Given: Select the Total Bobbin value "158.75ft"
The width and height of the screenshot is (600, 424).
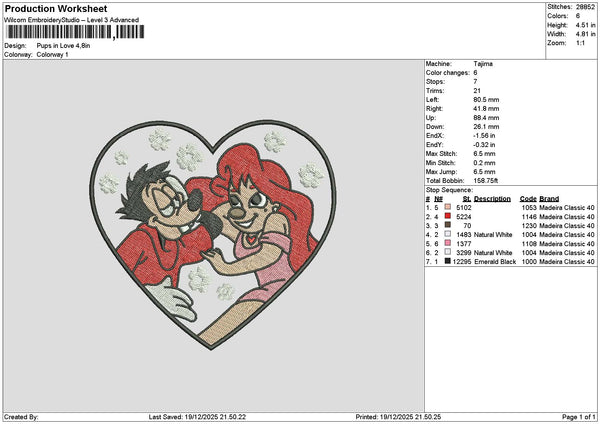Looking at the screenshot, I should click(486, 181).
